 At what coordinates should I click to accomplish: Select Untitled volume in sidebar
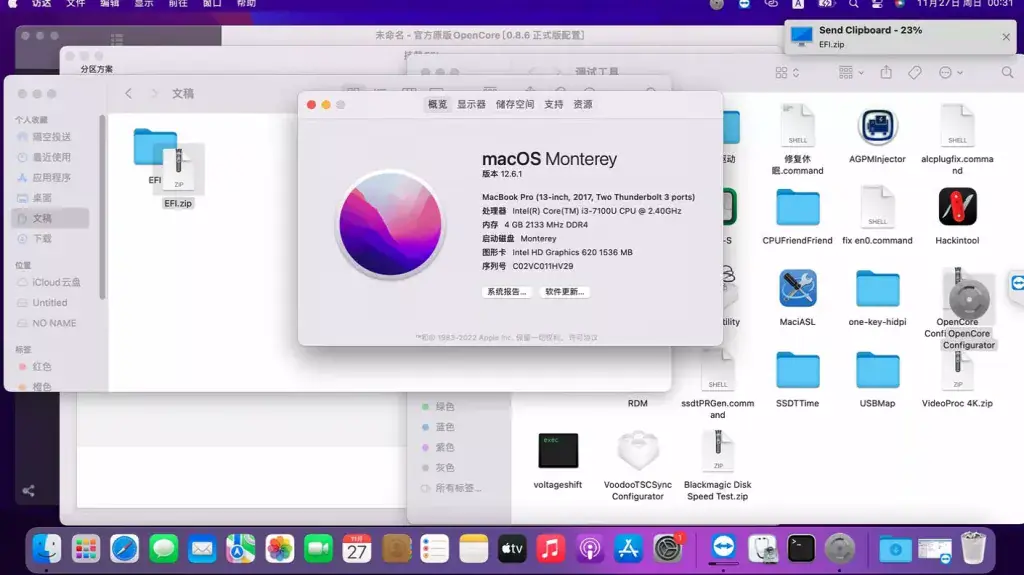[50, 303]
